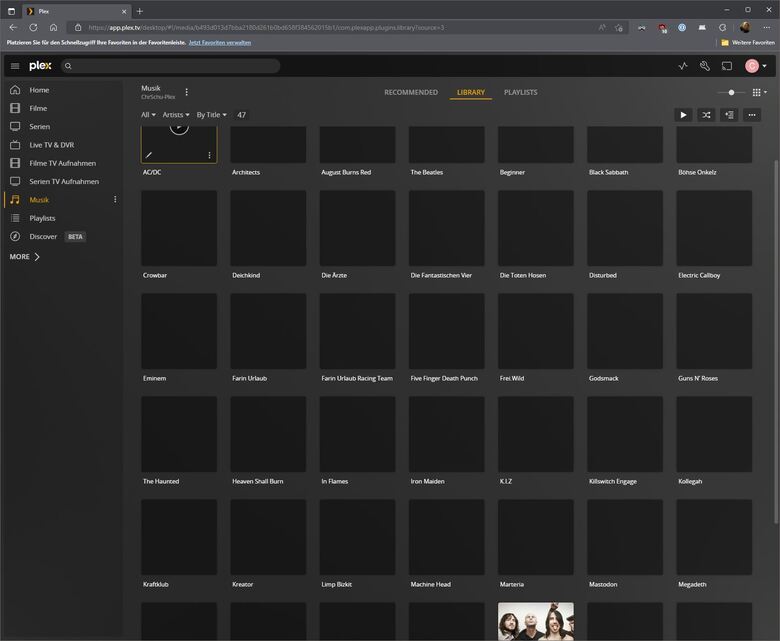Open the user account avatar menu

(755, 66)
